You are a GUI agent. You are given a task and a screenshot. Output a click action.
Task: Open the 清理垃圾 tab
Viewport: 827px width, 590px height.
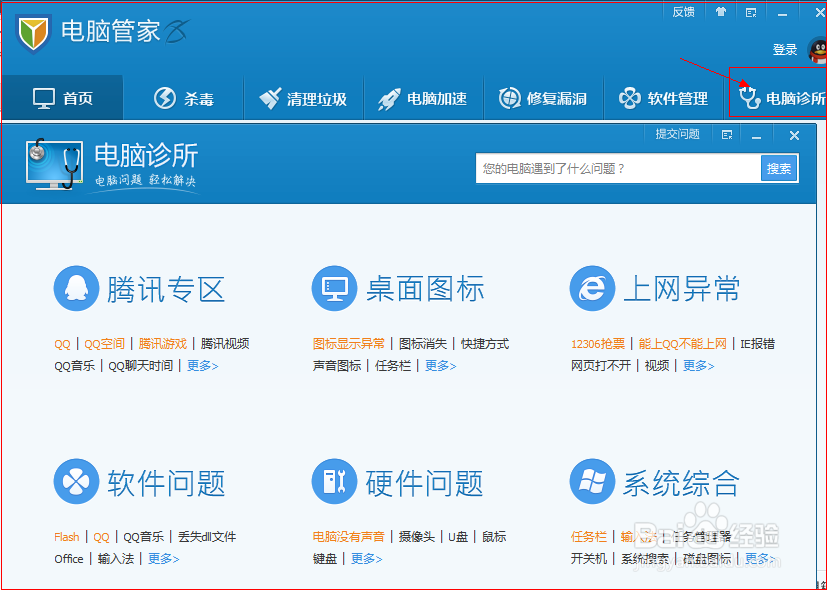[x=303, y=96]
